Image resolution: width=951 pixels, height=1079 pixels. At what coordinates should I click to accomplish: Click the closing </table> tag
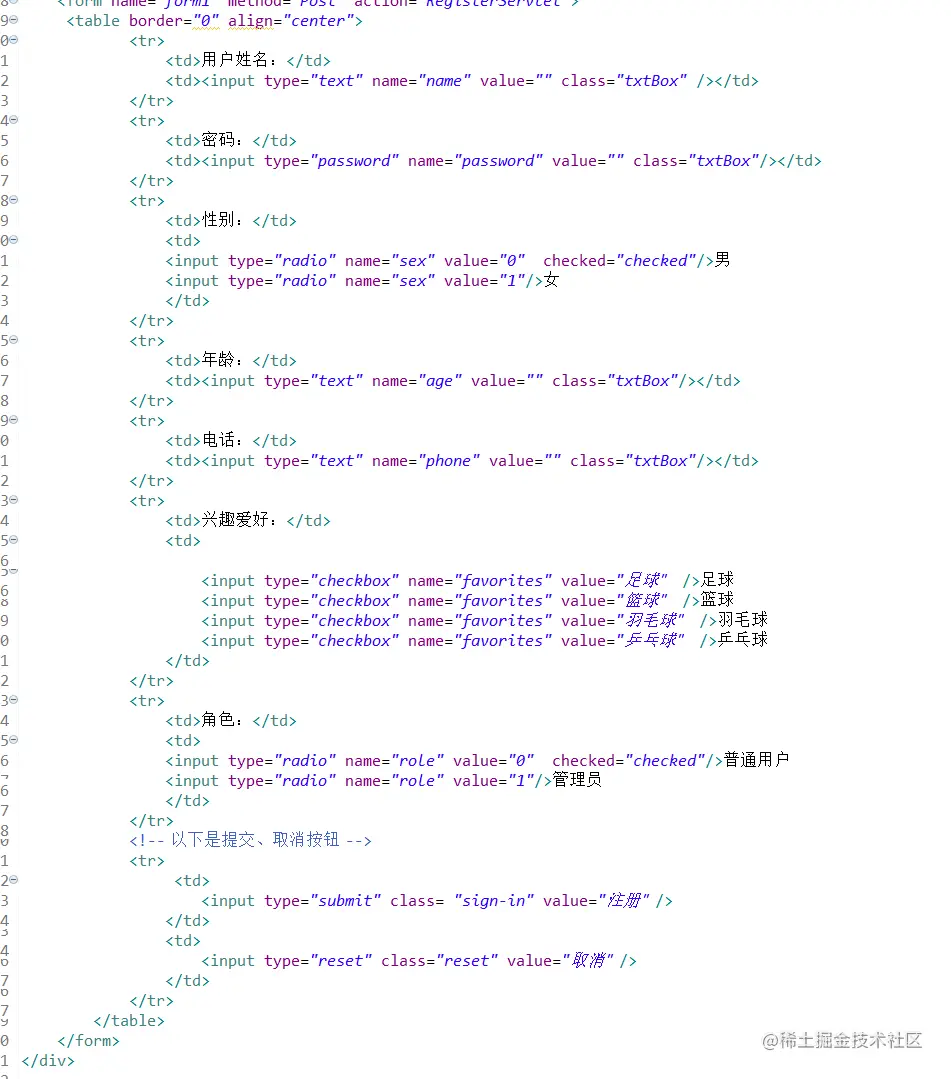(x=129, y=1021)
